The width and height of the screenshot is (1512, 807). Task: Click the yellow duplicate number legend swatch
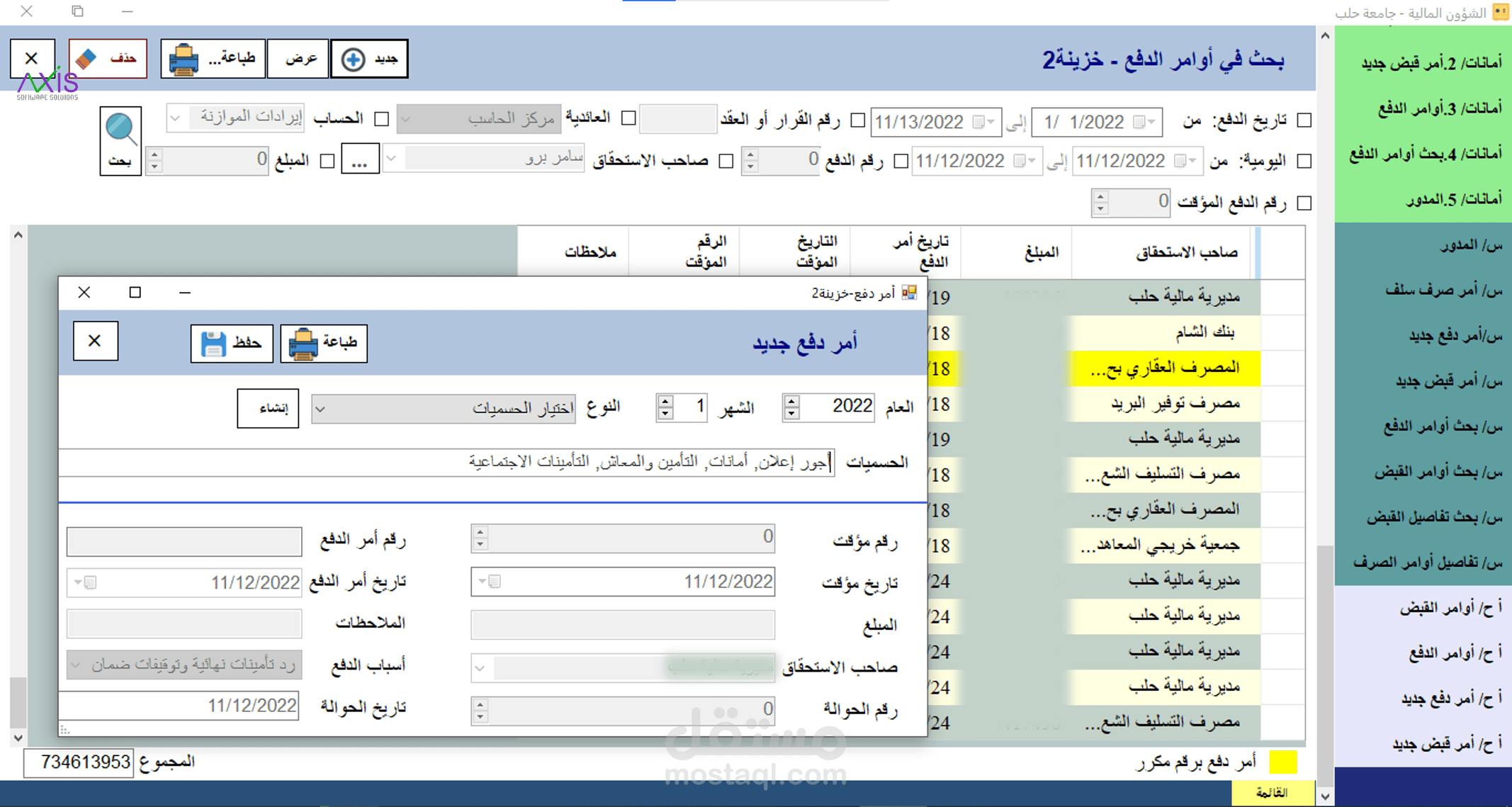pyautogui.click(x=1282, y=762)
